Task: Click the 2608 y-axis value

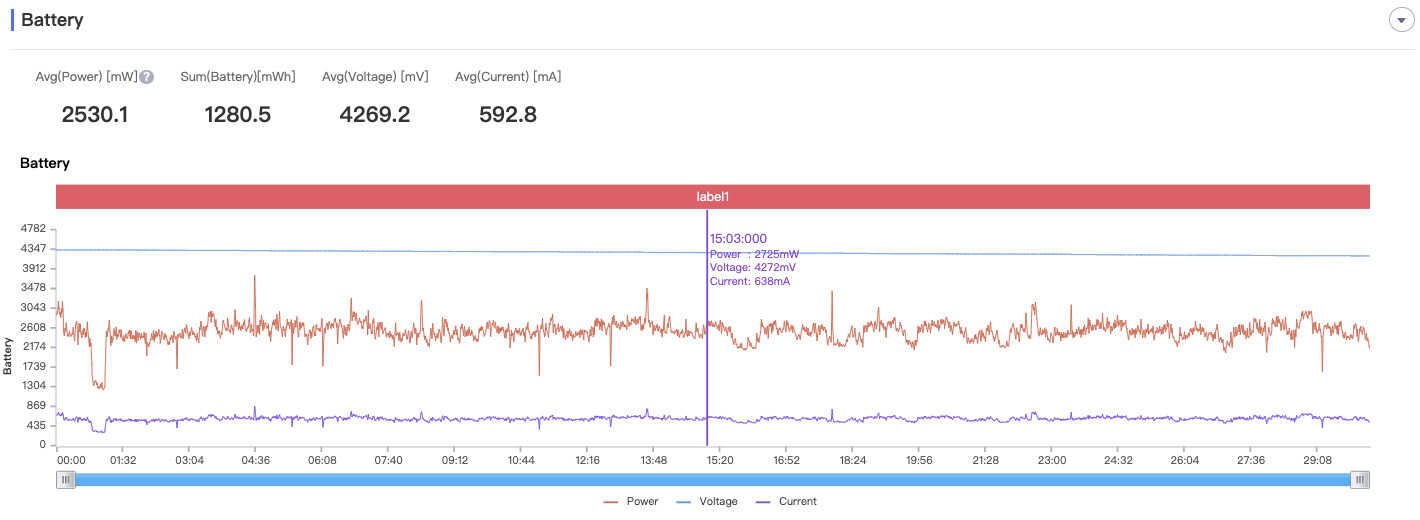Action: pyautogui.click(x=32, y=327)
